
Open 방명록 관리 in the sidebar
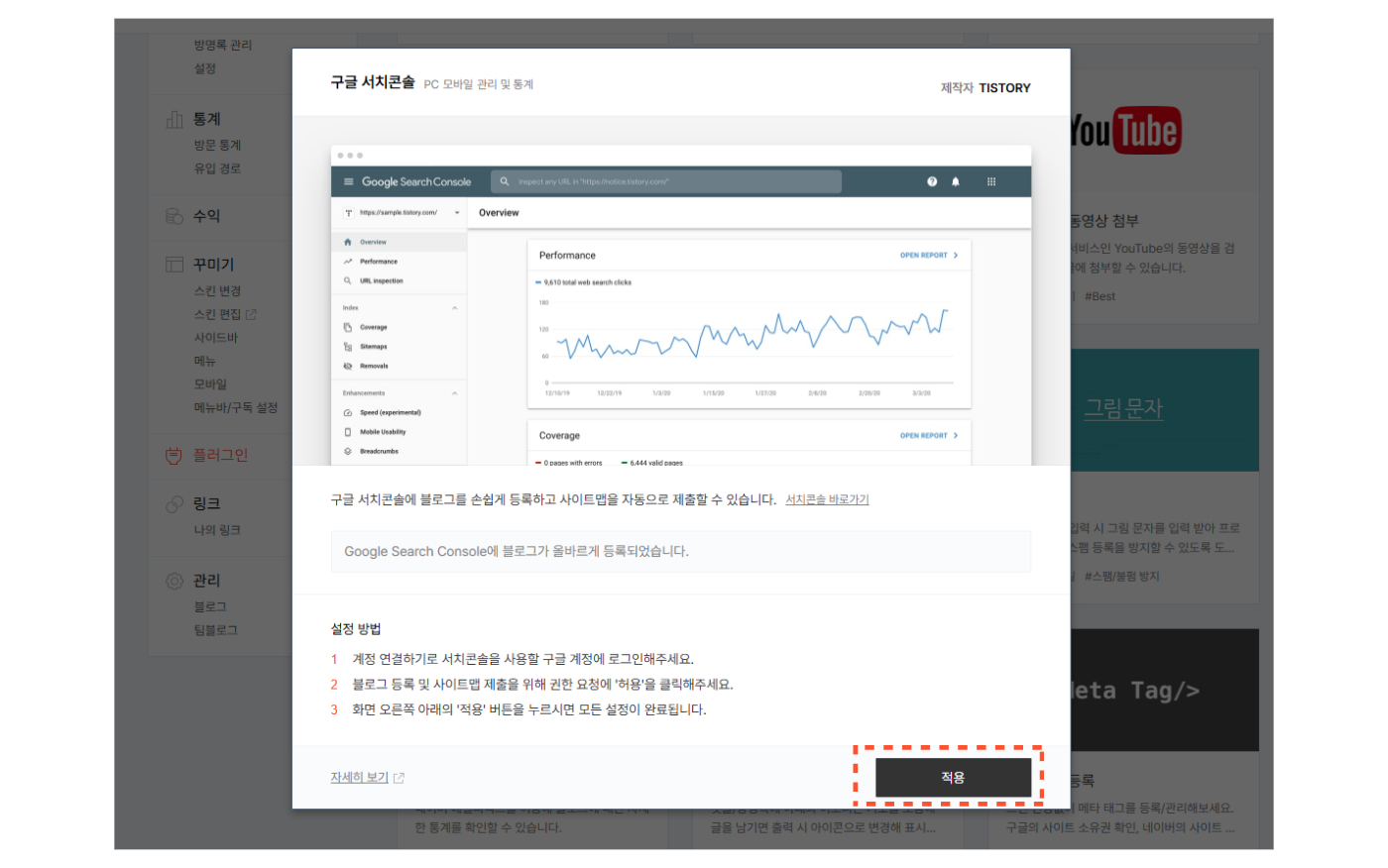tap(223, 46)
